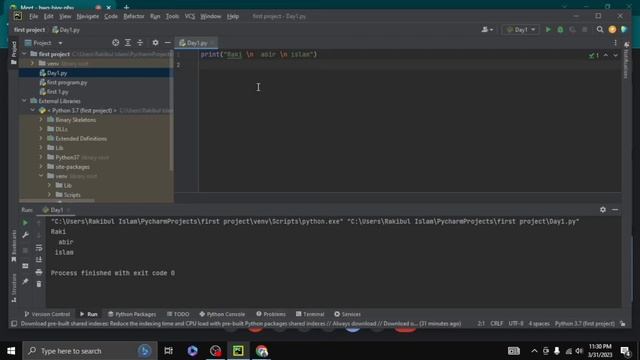Image resolution: width=640 pixels, height=360 pixels.
Task: Expand all nodes in Project panel
Action: (x=128, y=42)
